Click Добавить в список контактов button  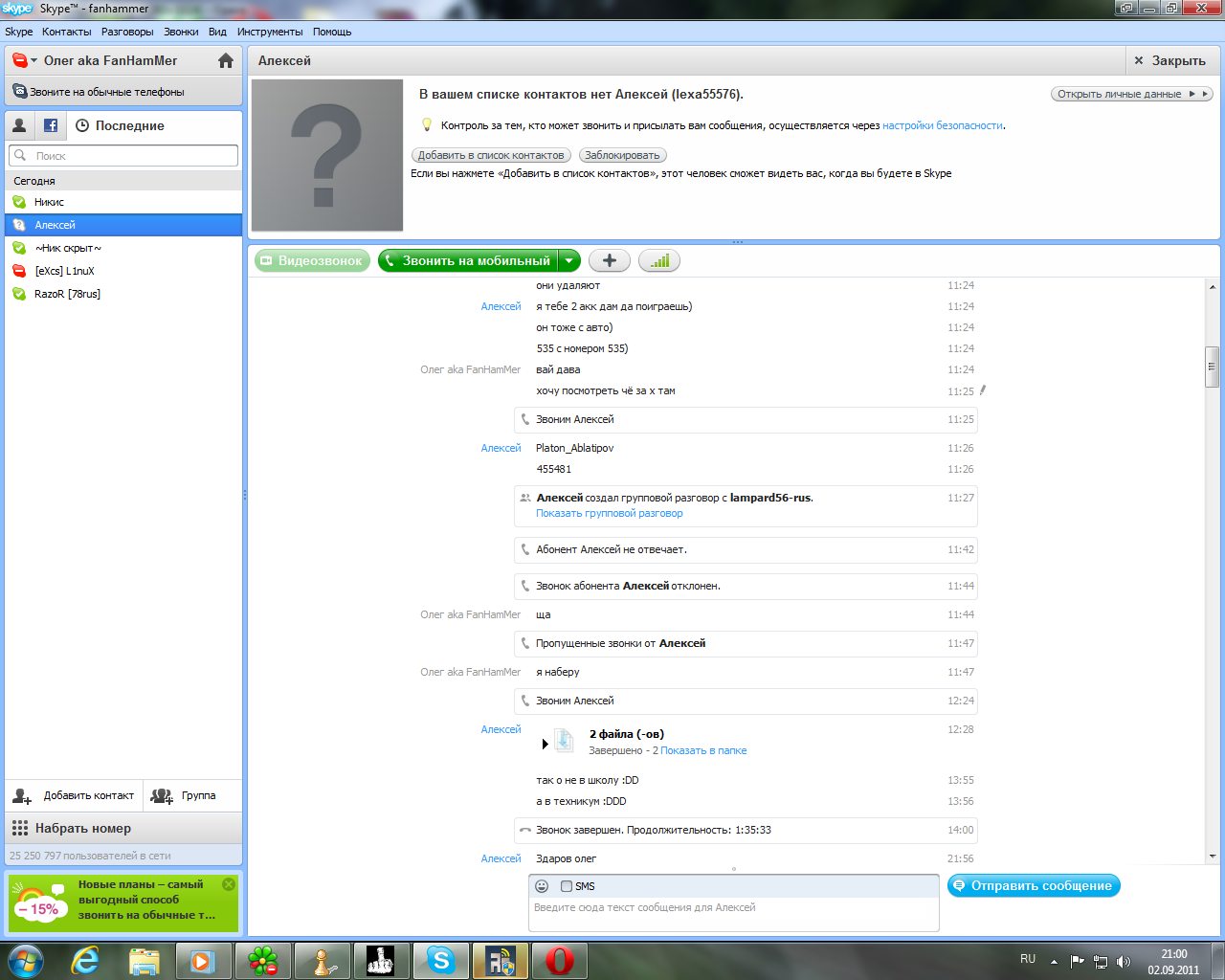point(491,155)
